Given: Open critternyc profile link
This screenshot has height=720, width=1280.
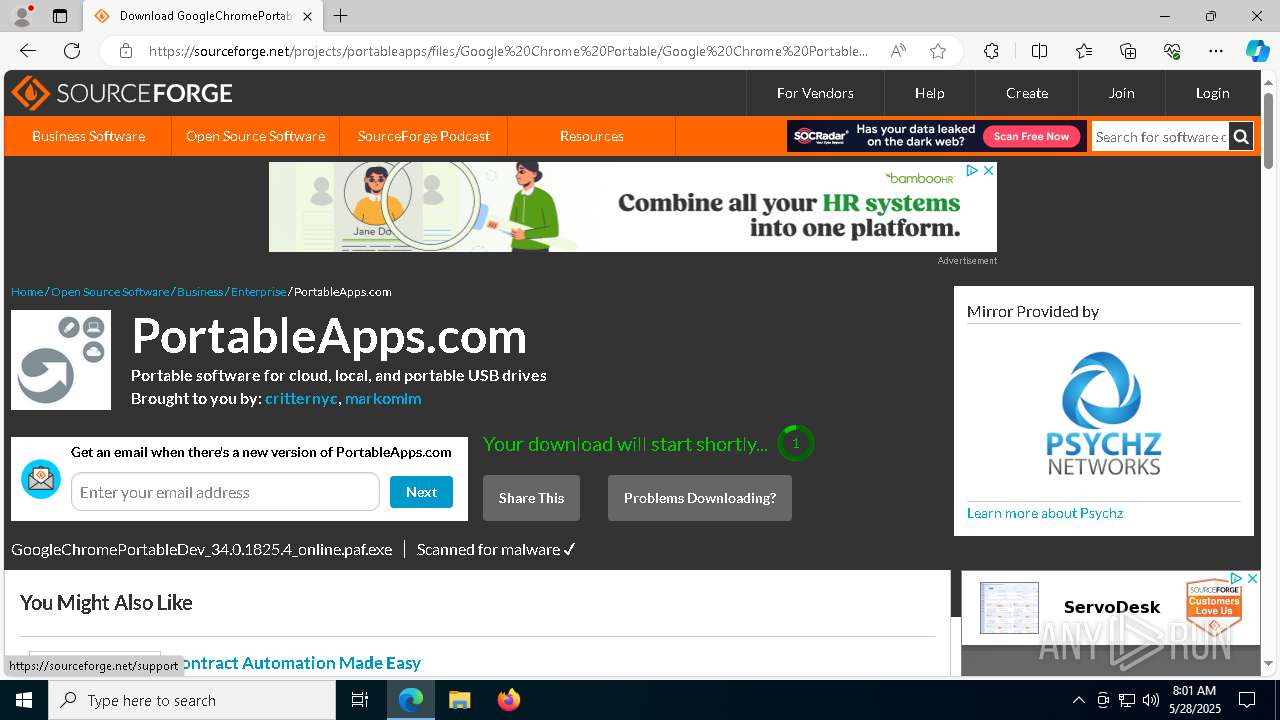Looking at the screenshot, I should (301, 398).
